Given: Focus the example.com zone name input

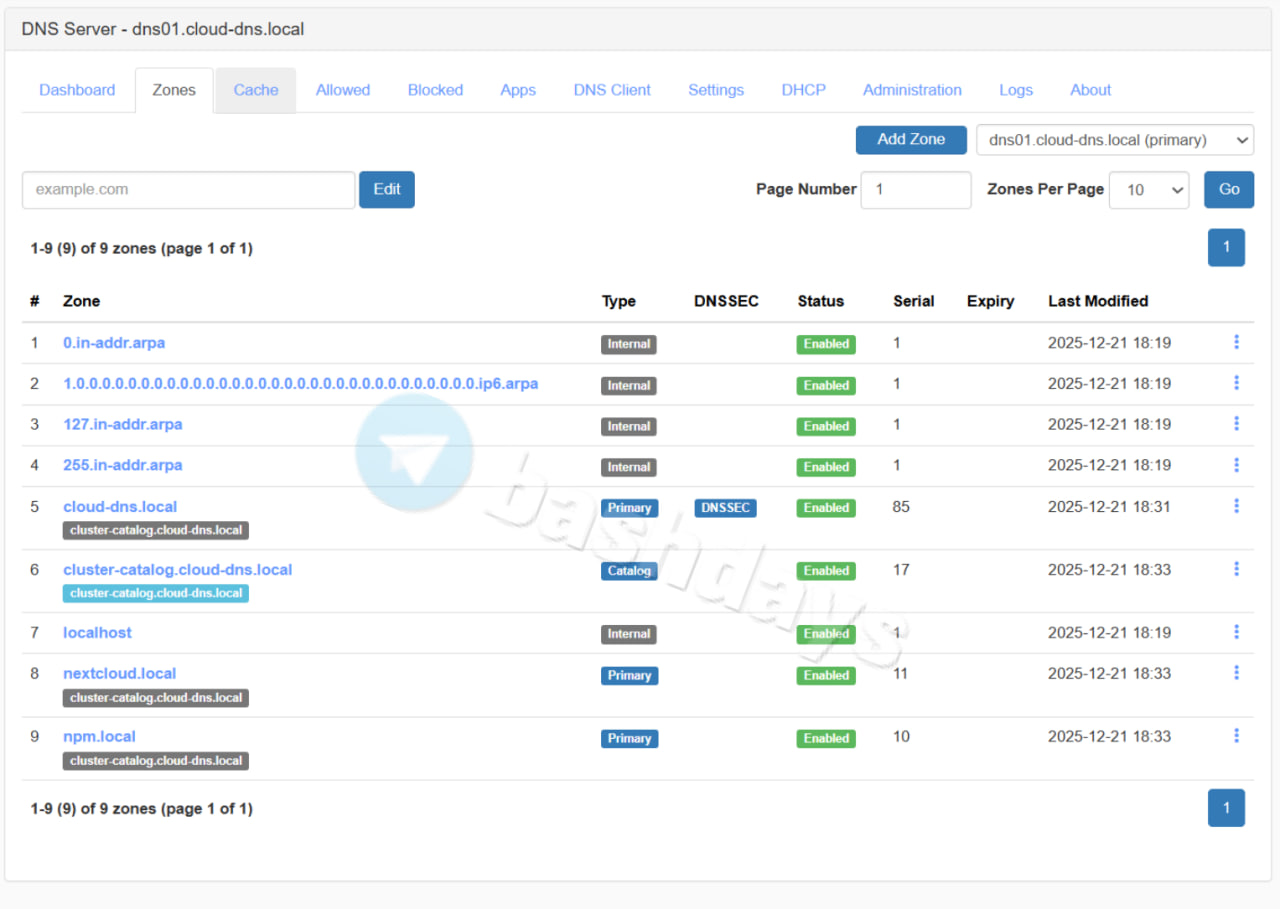Looking at the screenshot, I should [x=188, y=190].
